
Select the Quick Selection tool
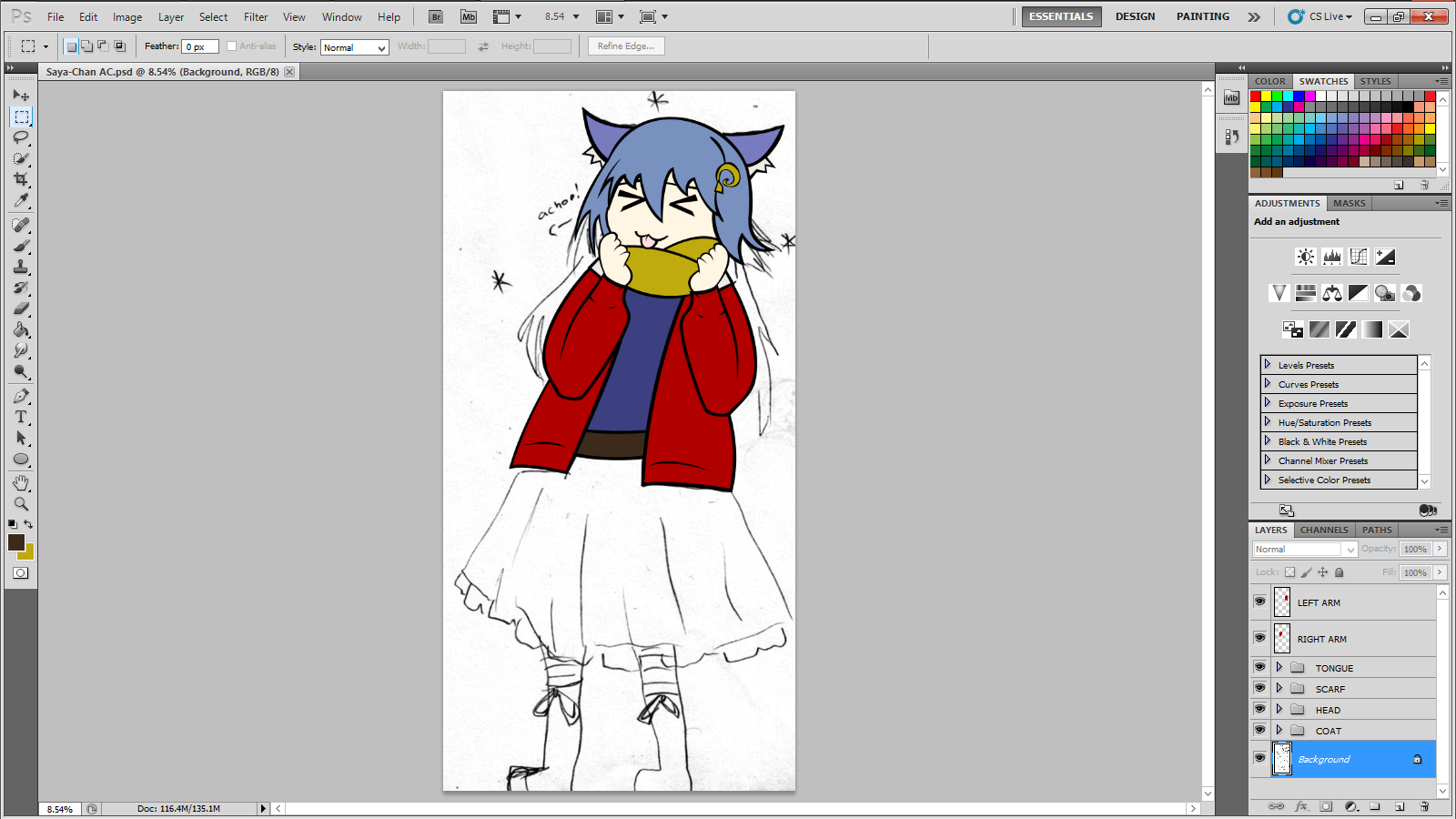point(21,158)
